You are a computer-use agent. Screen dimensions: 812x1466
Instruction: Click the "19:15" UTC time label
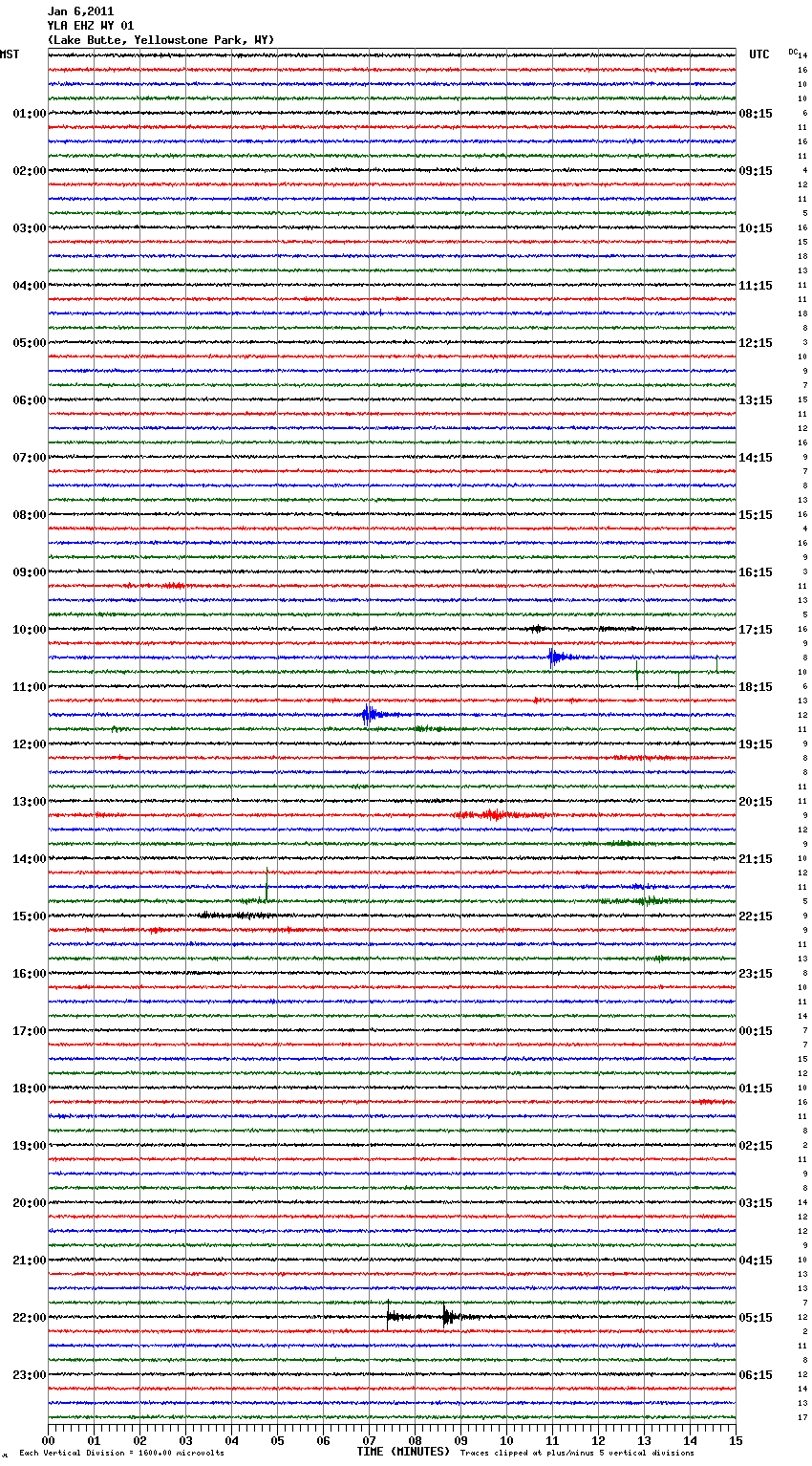coord(756,744)
